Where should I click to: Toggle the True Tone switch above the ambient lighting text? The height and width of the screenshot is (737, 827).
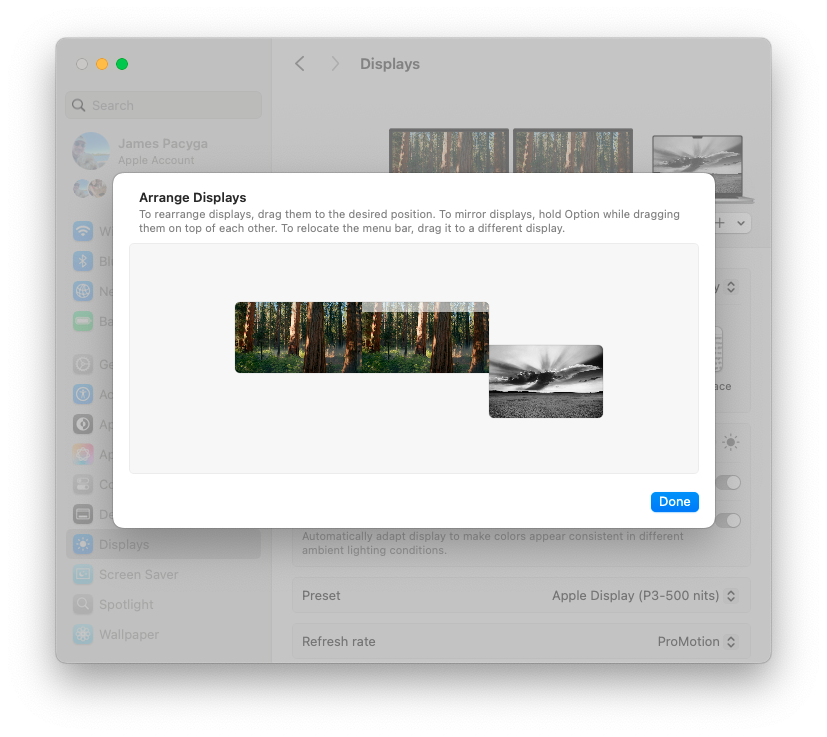click(x=729, y=521)
